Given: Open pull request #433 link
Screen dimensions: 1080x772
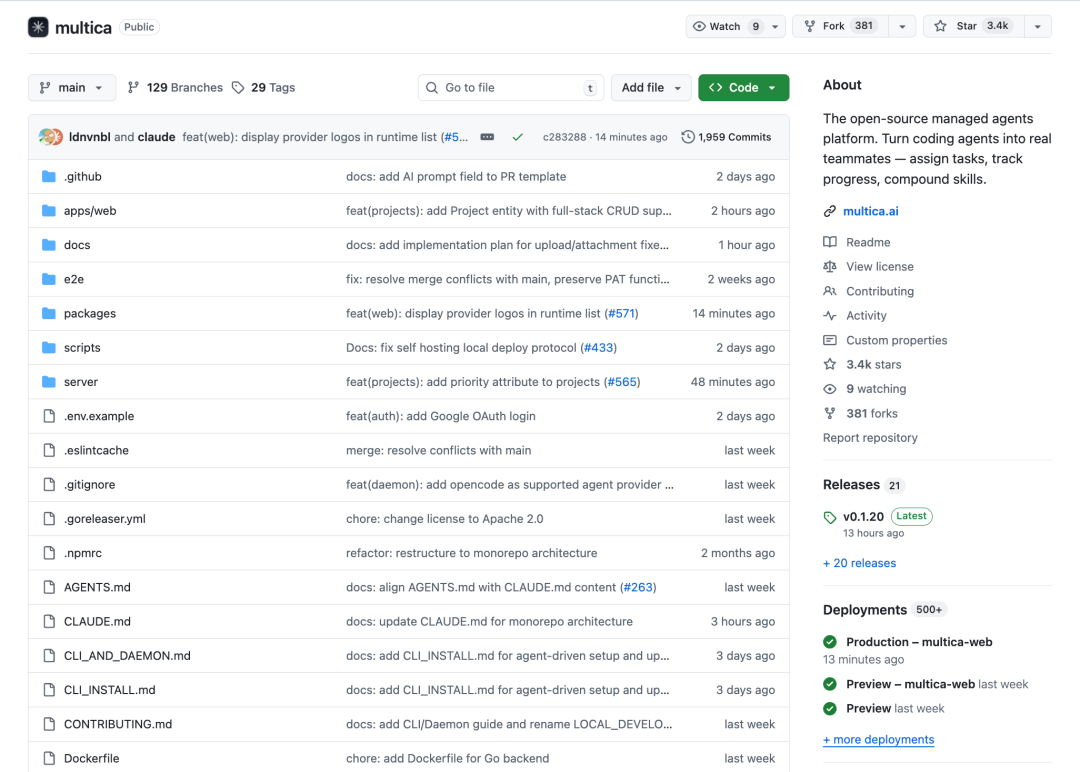Looking at the screenshot, I should coord(599,348).
